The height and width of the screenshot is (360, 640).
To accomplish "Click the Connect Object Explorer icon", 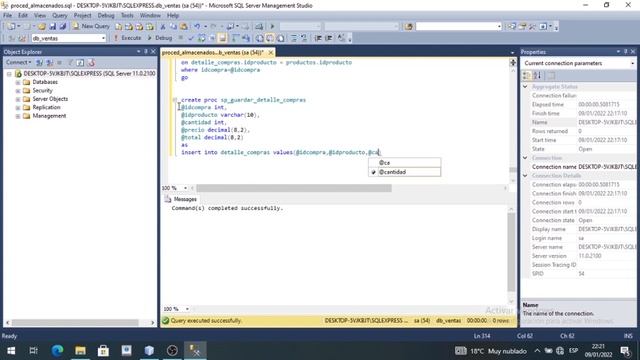I will pyautogui.click(x=40, y=63).
